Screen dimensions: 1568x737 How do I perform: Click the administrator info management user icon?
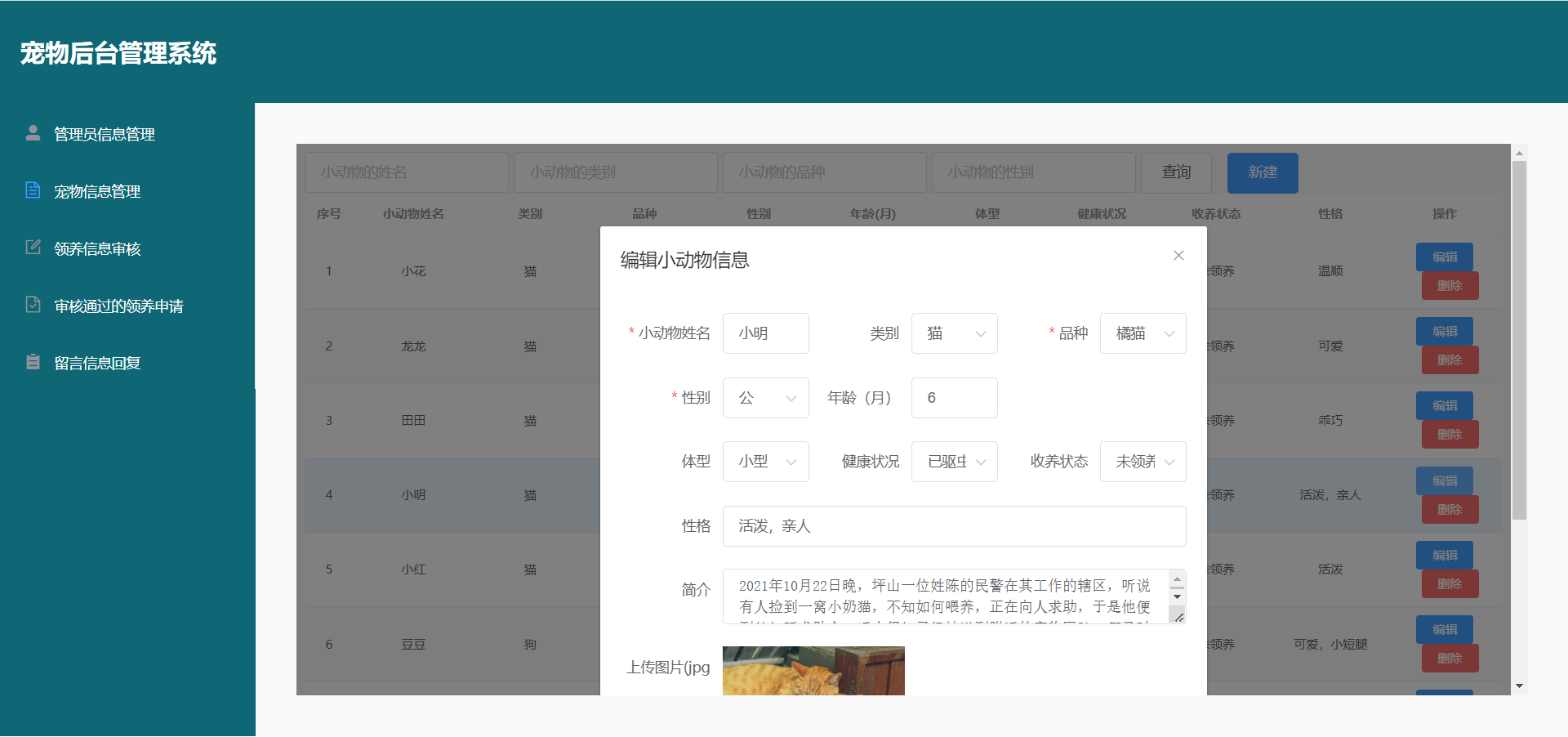pyautogui.click(x=33, y=133)
